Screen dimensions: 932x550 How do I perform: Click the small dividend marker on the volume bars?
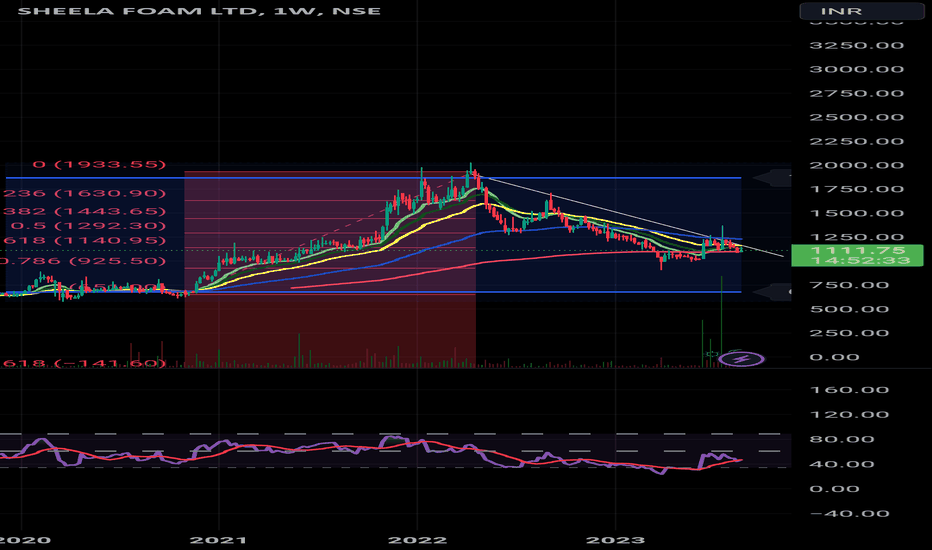(711, 354)
